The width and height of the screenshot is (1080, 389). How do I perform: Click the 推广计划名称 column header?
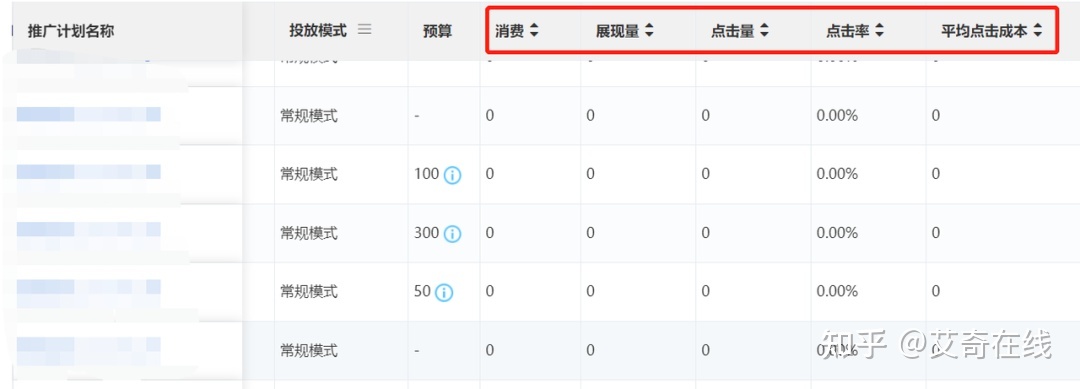point(71,31)
